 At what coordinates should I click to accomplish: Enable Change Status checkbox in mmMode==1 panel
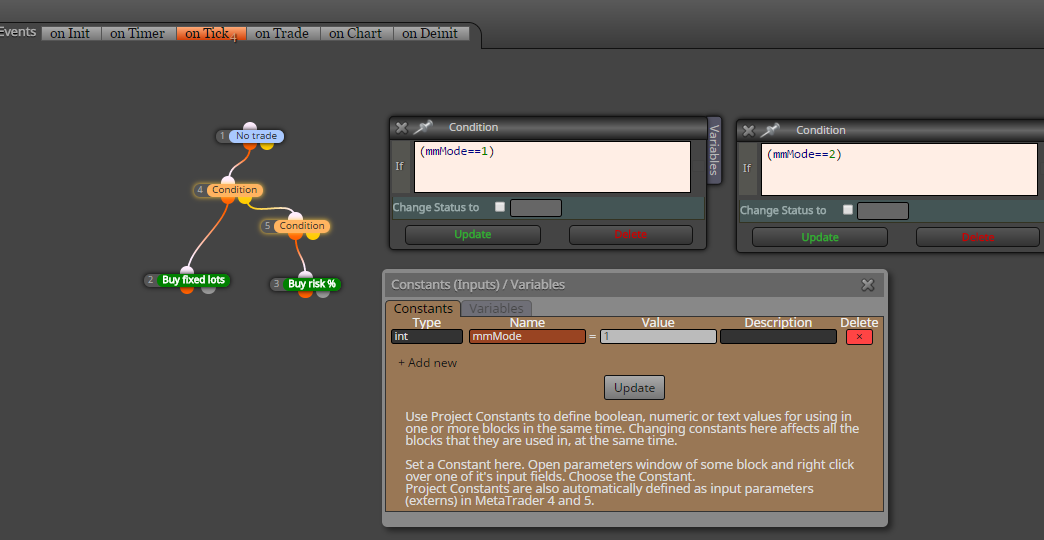coord(500,207)
